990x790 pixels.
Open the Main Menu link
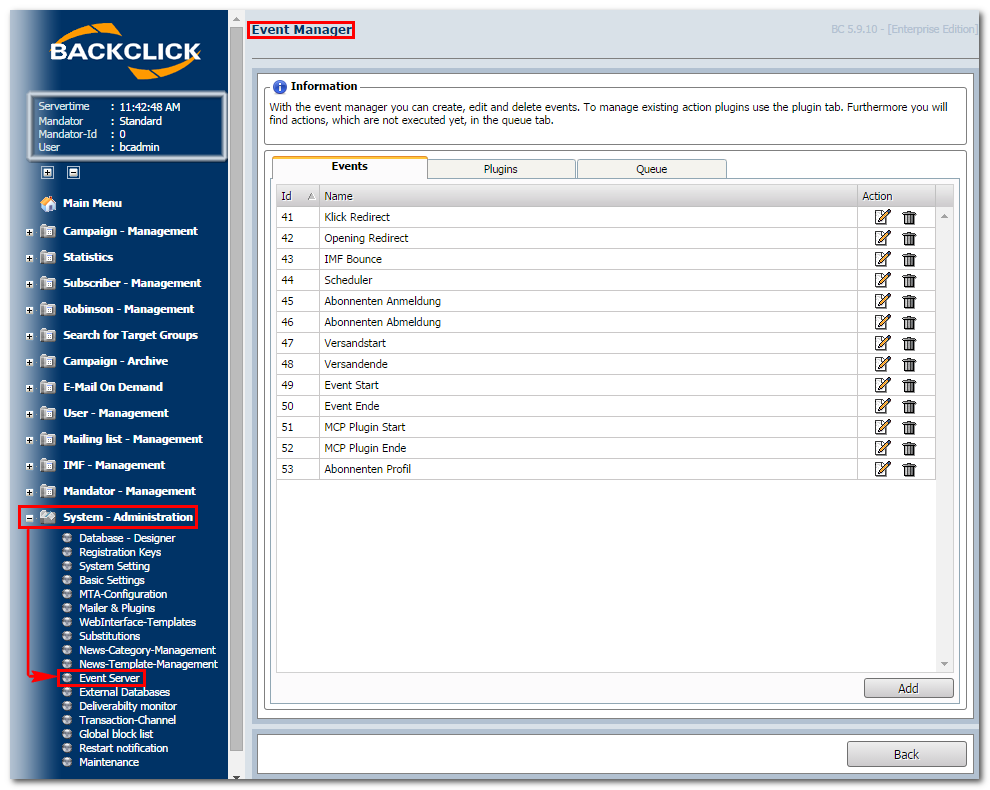(x=92, y=203)
